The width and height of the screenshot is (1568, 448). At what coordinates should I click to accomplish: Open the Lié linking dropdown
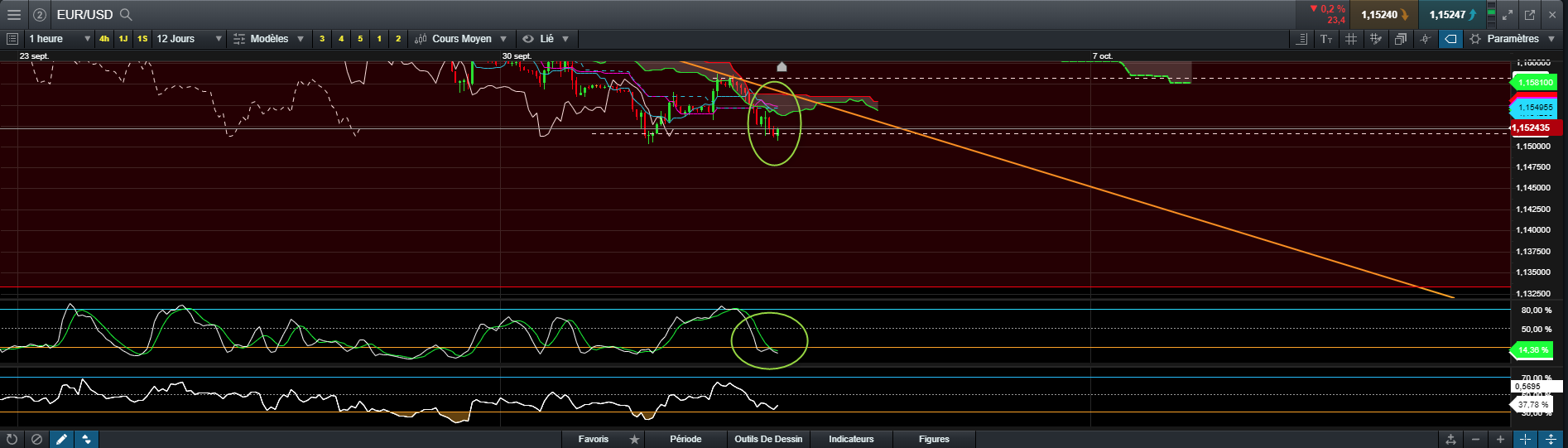click(x=546, y=39)
